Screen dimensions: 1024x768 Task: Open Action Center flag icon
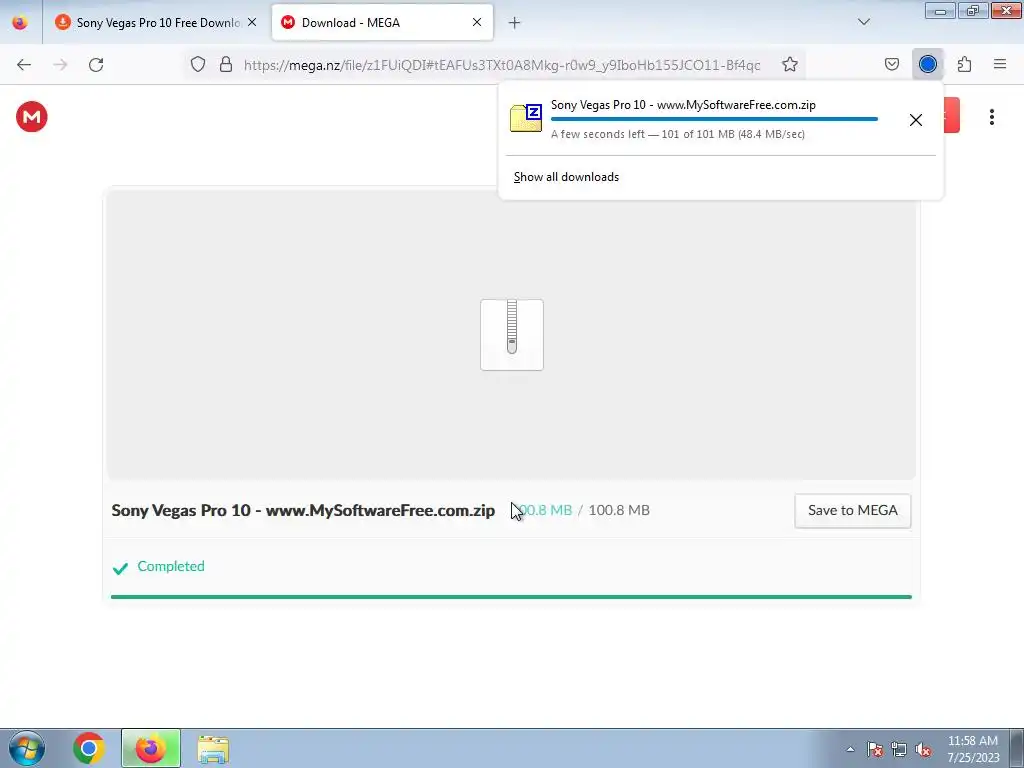[x=874, y=750]
